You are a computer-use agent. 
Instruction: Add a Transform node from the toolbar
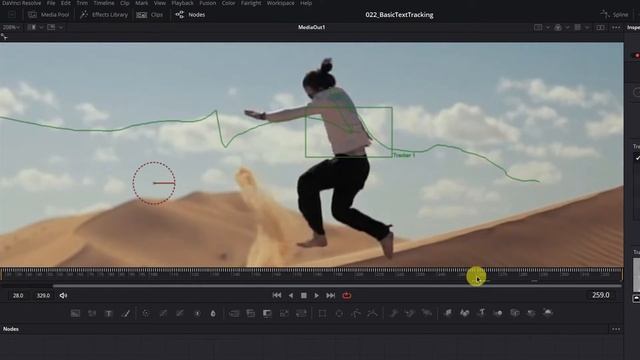coord(301,313)
